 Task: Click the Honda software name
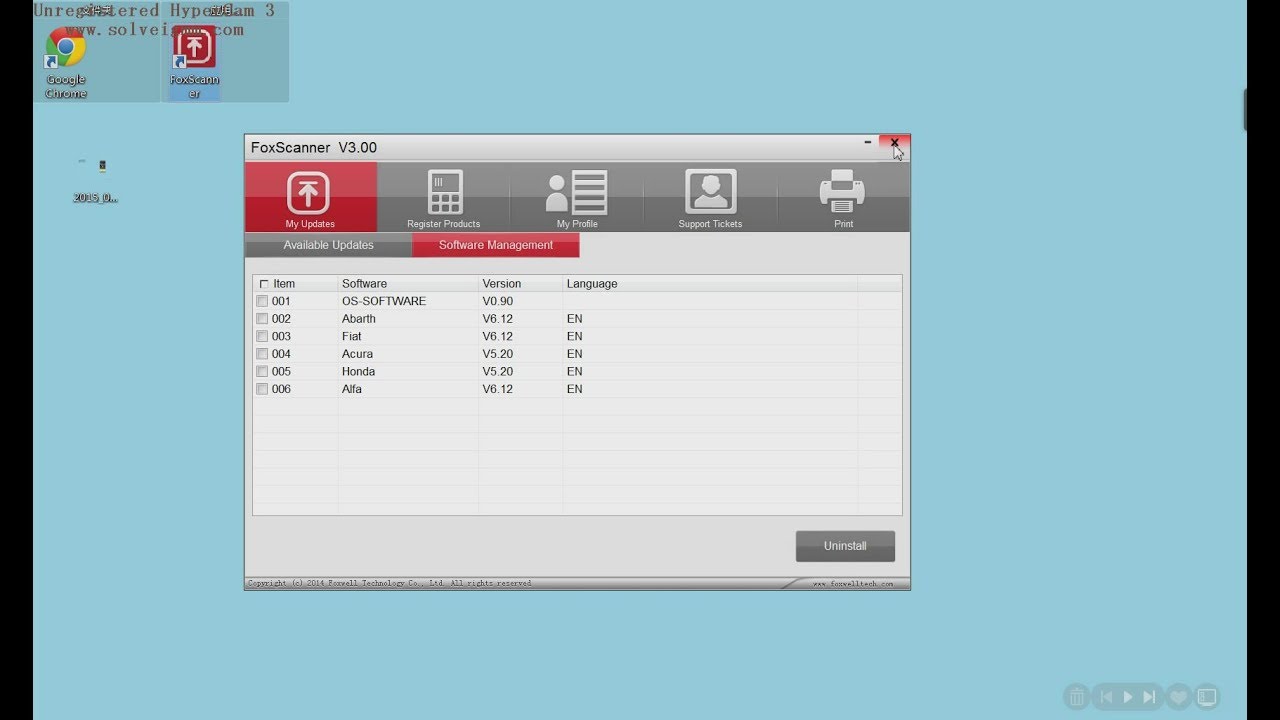pos(358,371)
